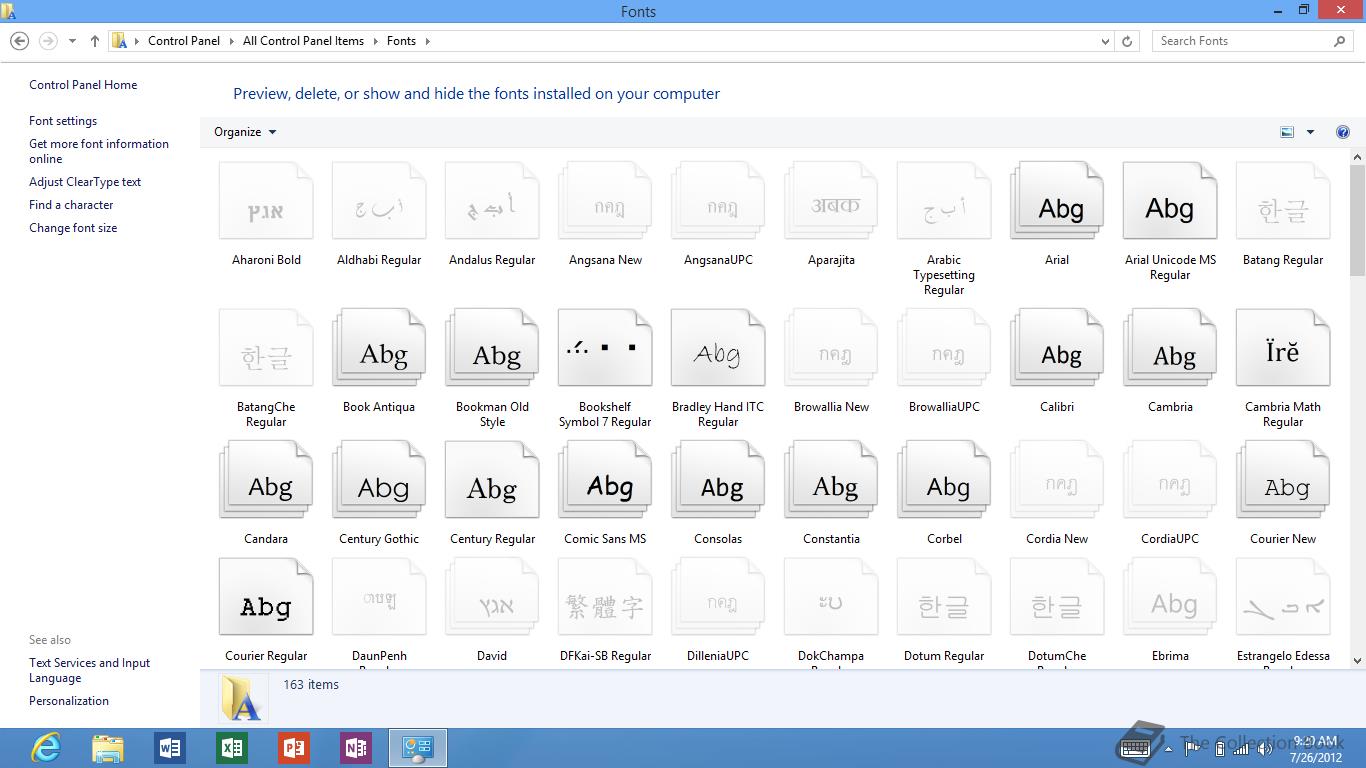The width and height of the screenshot is (1366, 768).
Task: Go to Control Panel breadcrumb
Action: (184, 41)
